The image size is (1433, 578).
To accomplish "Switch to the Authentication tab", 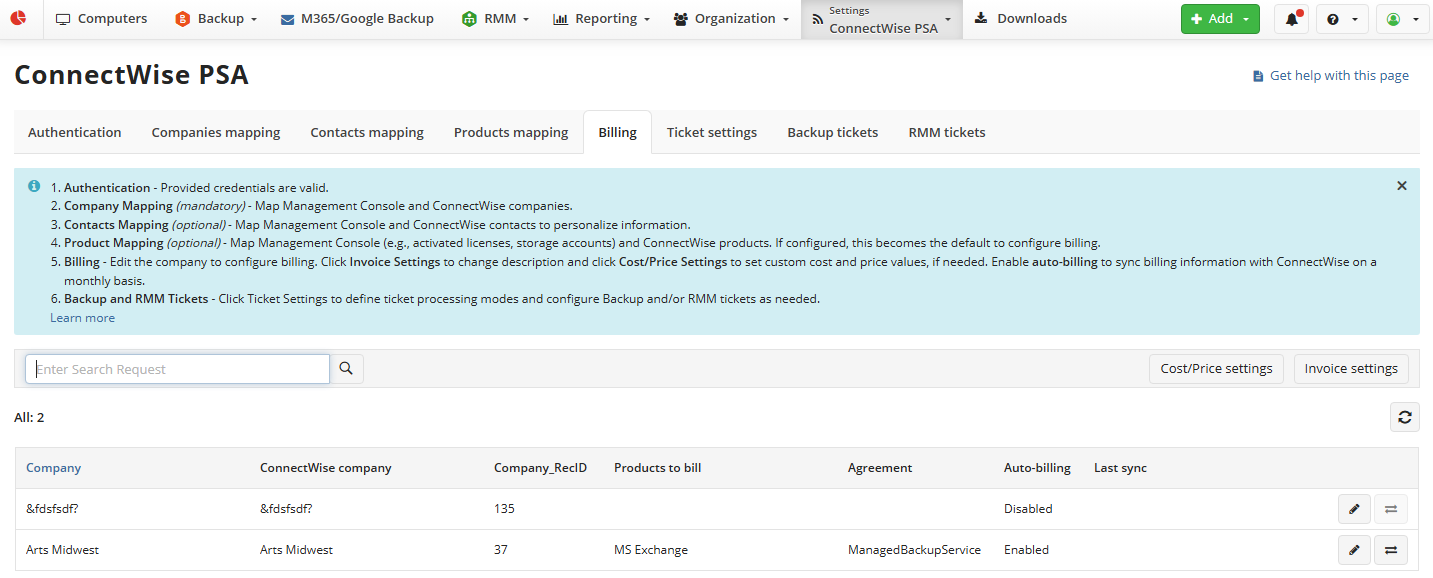I will [x=75, y=132].
